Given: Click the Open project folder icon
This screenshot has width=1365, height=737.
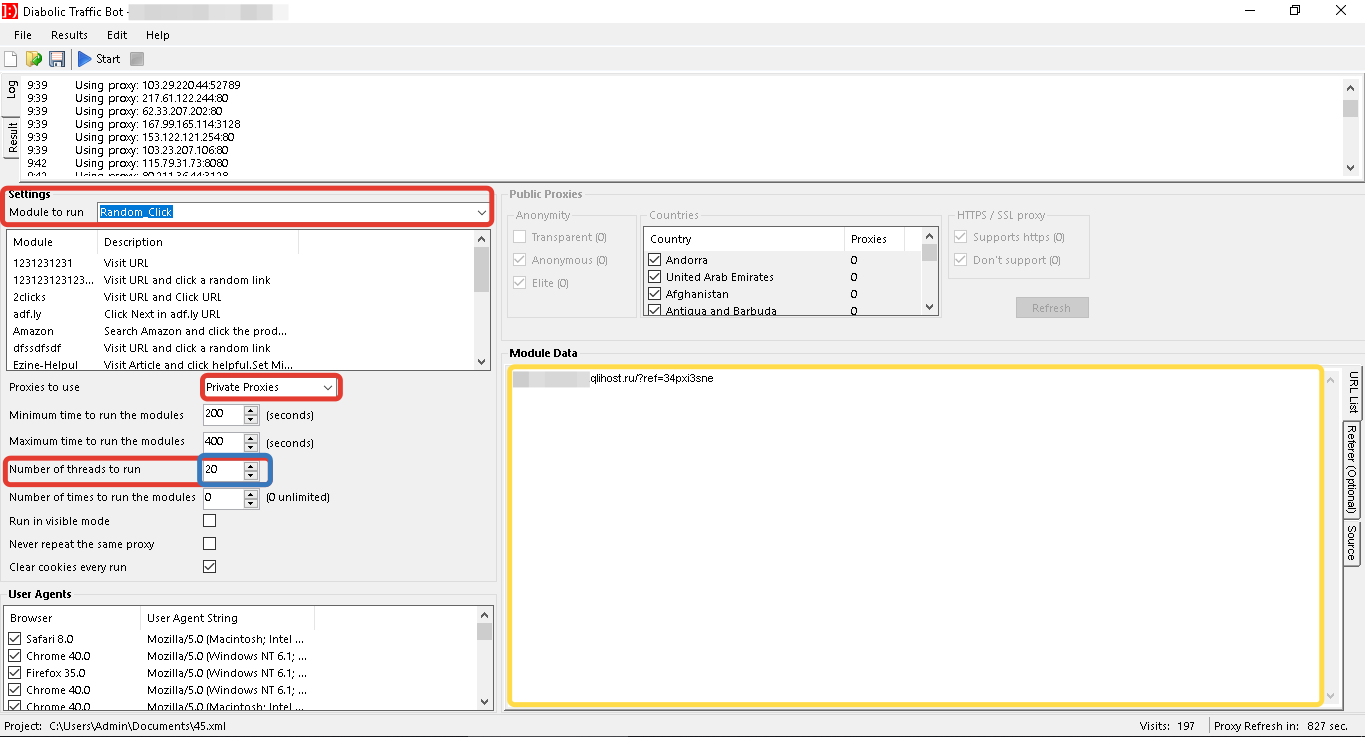Looking at the screenshot, I should tap(34, 59).
